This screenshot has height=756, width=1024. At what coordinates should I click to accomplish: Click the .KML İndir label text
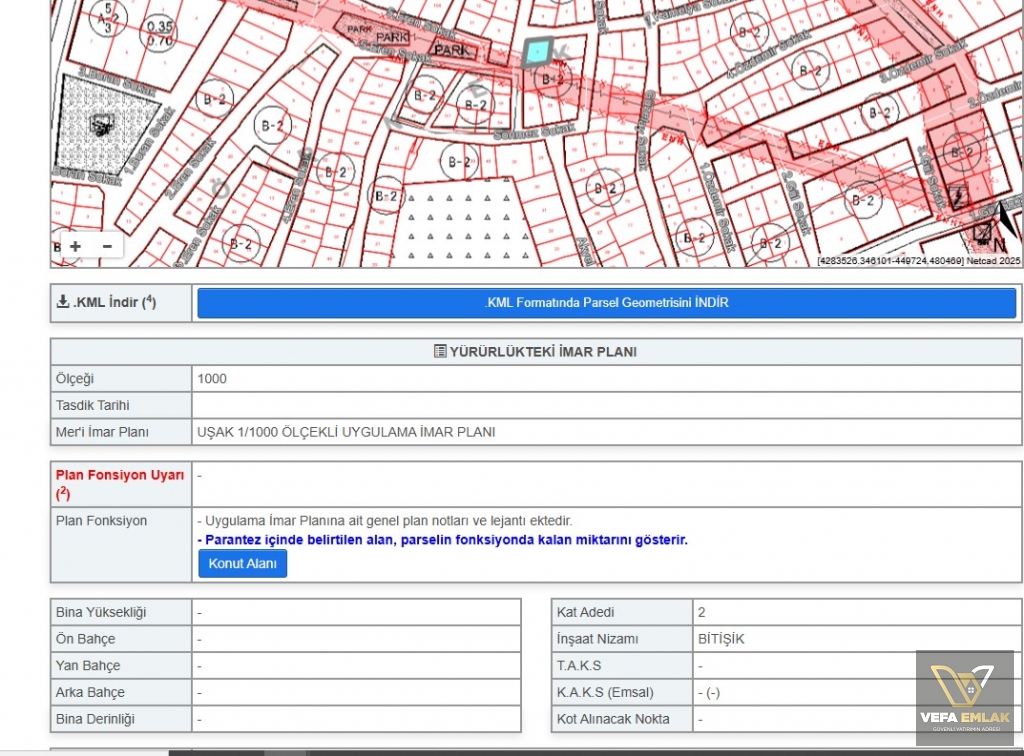[x=114, y=302]
